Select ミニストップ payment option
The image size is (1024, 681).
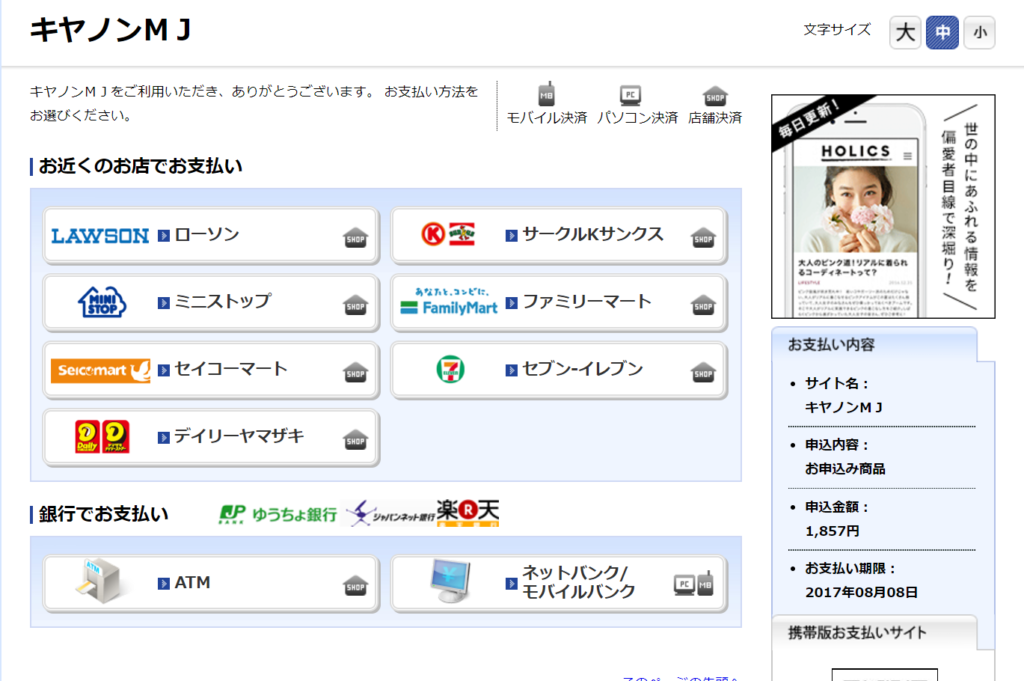pyautogui.click(x=211, y=303)
